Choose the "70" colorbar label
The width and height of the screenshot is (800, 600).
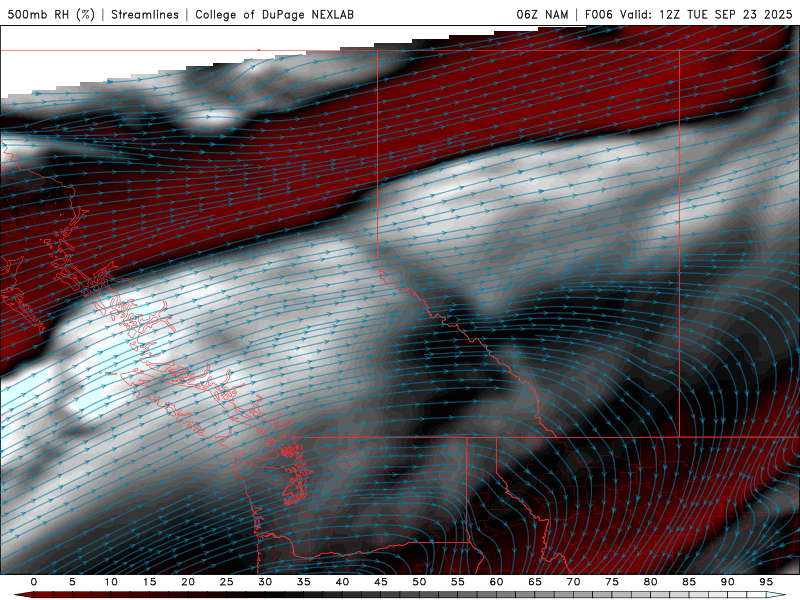click(573, 582)
